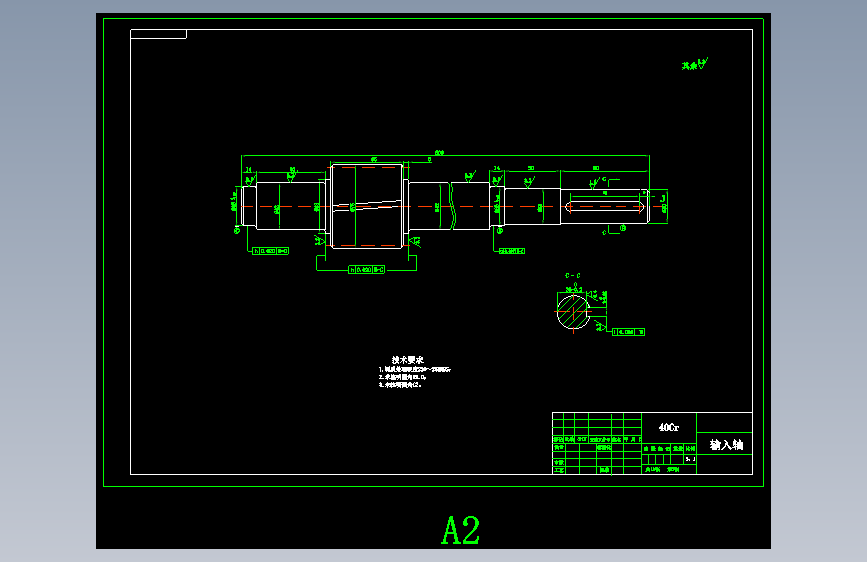Image resolution: width=867 pixels, height=562 pixels.
Task: Click the tolerance frame under the left shaft journal
Action: pyautogui.click(x=270, y=251)
